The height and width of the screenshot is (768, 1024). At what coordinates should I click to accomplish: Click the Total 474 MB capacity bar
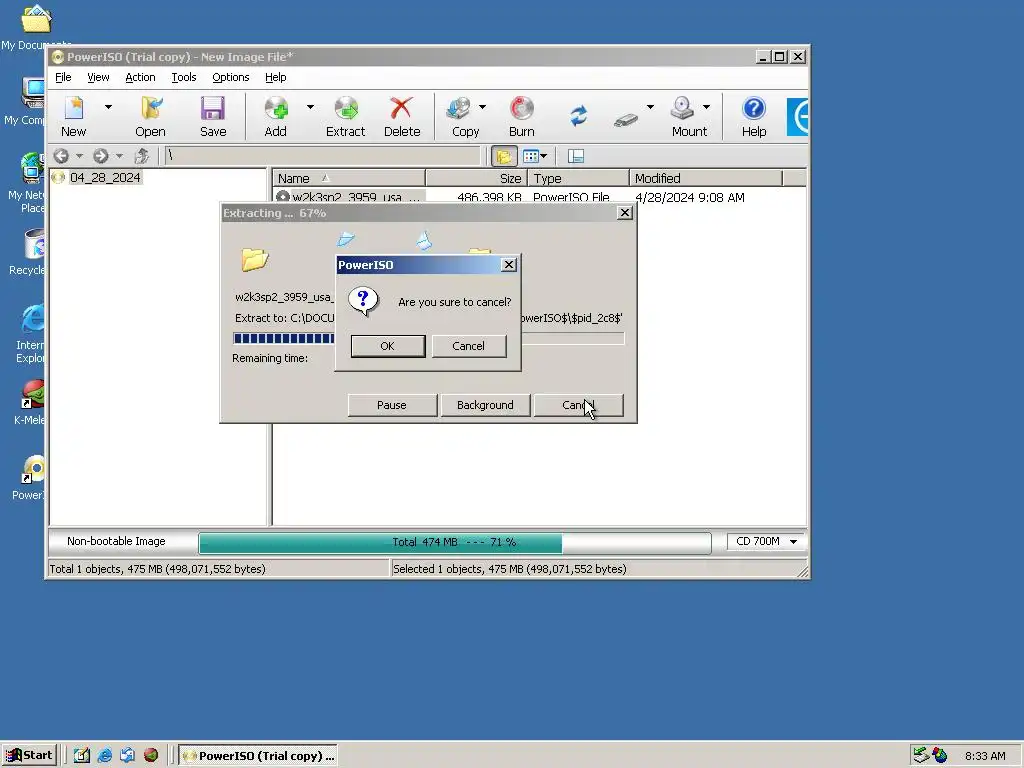point(455,542)
